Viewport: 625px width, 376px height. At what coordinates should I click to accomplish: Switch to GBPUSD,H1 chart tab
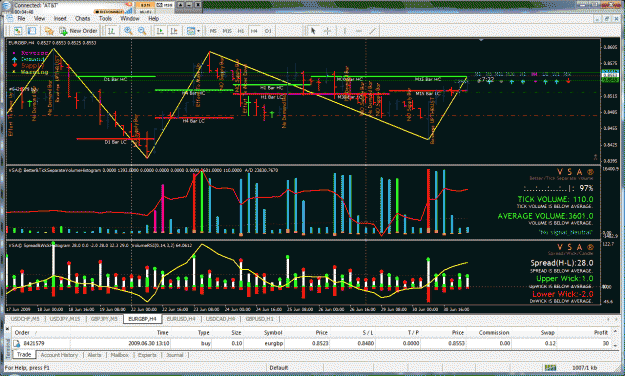tap(259, 319)
